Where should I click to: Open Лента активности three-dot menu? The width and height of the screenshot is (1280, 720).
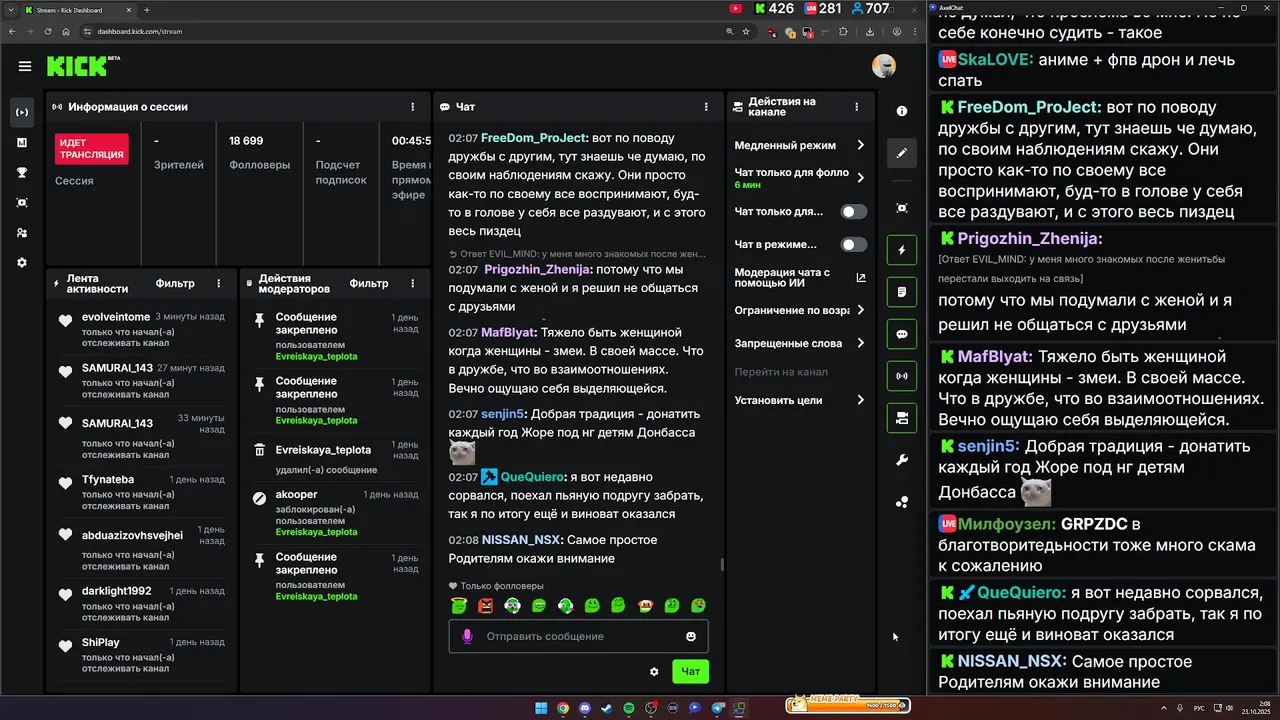[x=218, y=283]
